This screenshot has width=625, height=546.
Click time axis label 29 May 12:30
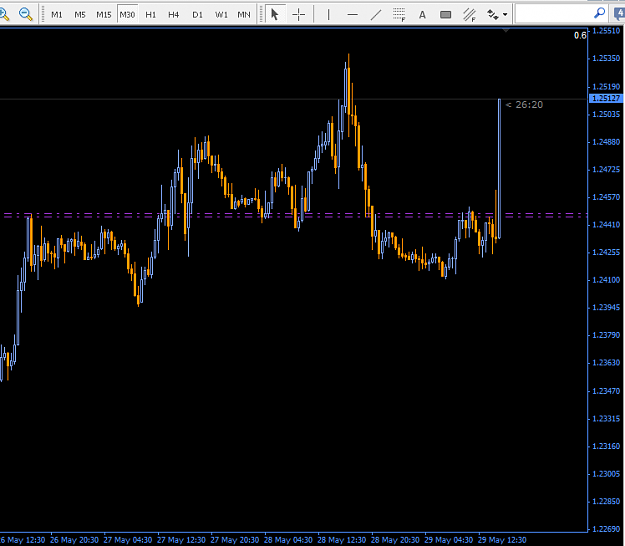(502, 540)
